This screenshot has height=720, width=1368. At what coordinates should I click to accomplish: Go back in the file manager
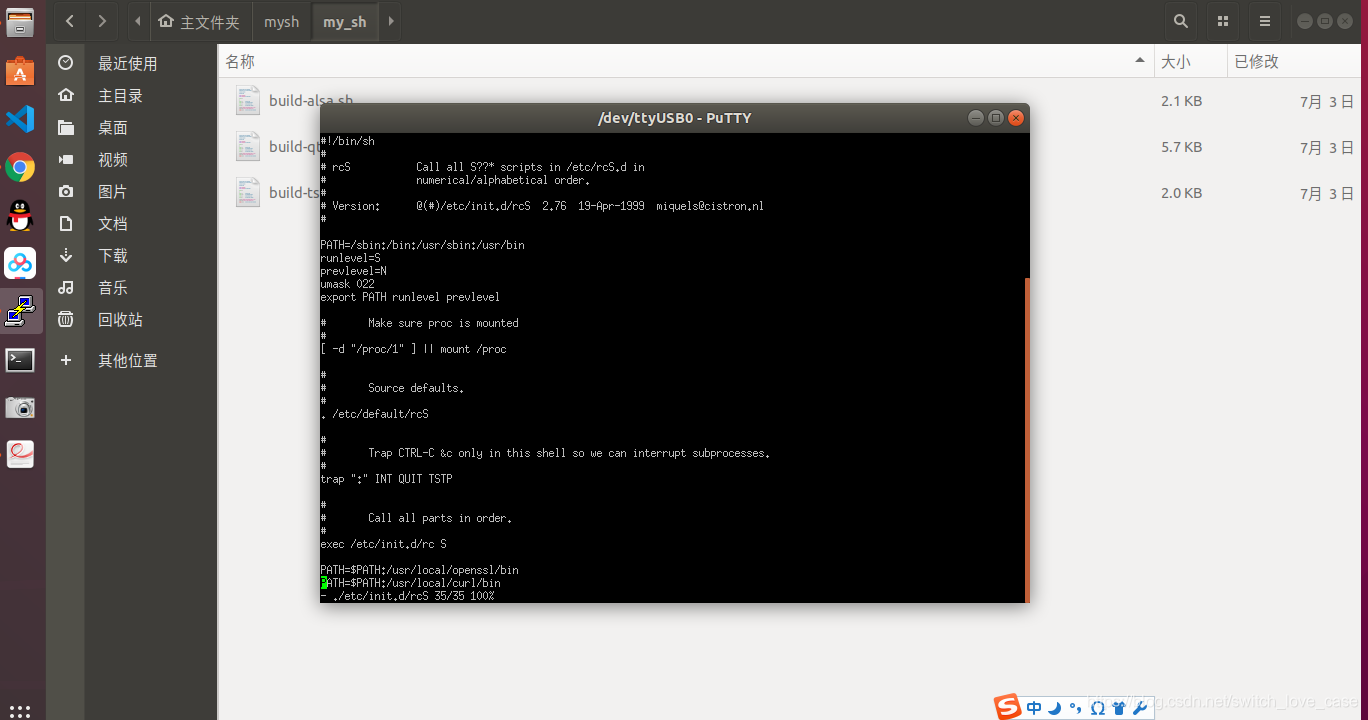pyautogui.click(x=69, y=21)
